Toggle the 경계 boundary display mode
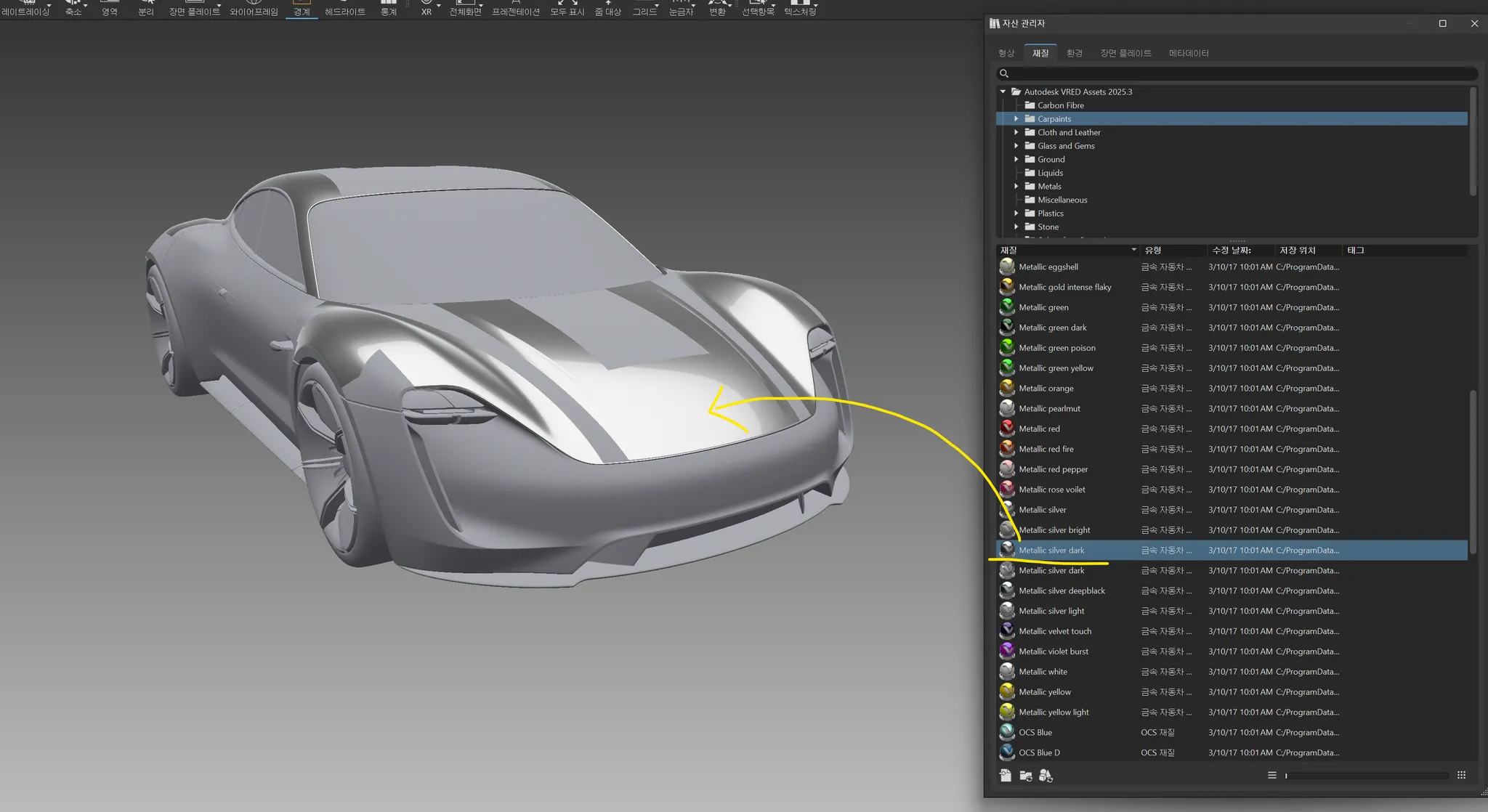Image resolution: width=1488 pixels, height=812 pixels. point(302,9)
